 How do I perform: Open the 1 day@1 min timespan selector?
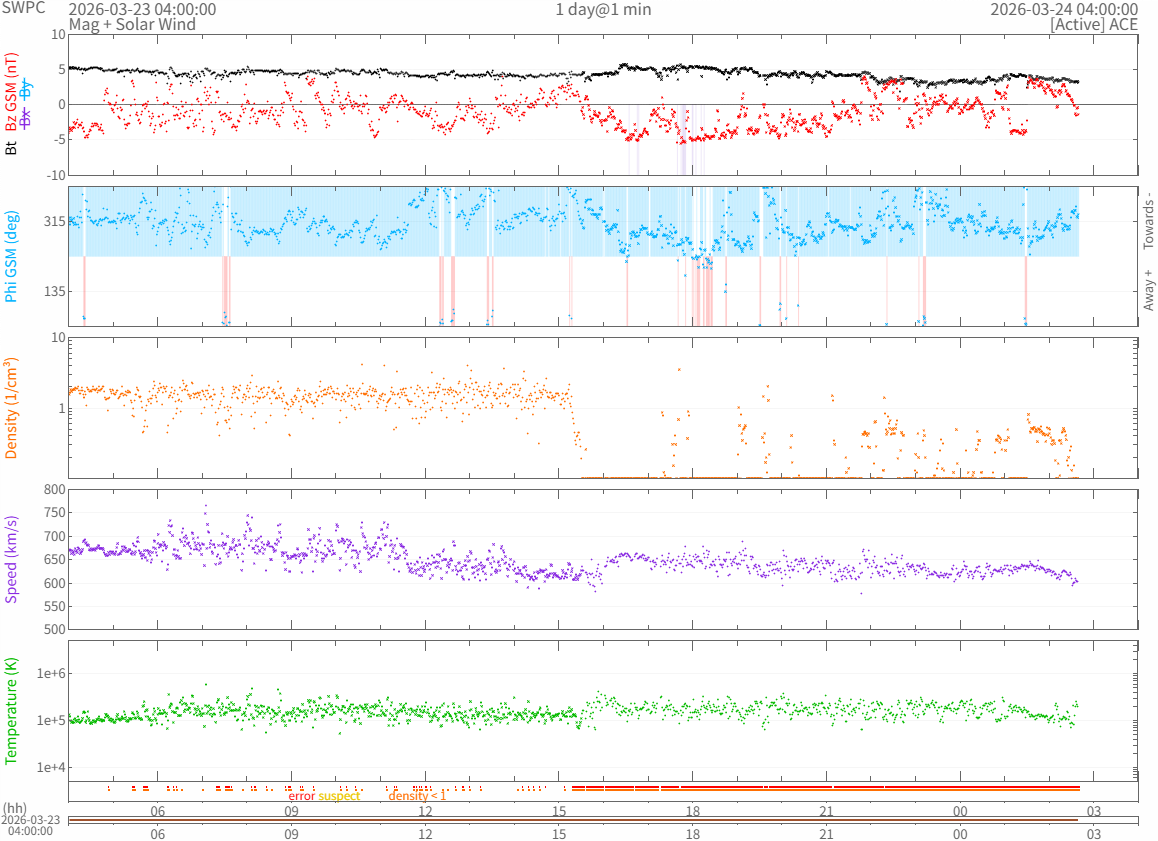pyautogui.click(x=603, y=9)
